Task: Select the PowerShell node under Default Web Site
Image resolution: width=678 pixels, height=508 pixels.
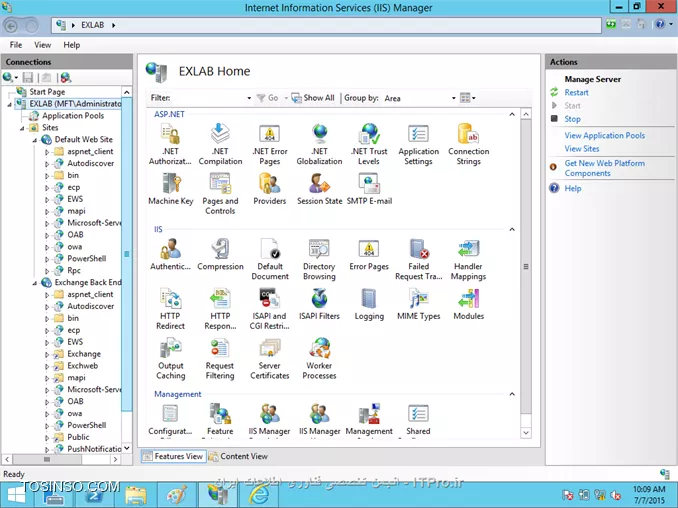Action: click(x=86, y=259)
